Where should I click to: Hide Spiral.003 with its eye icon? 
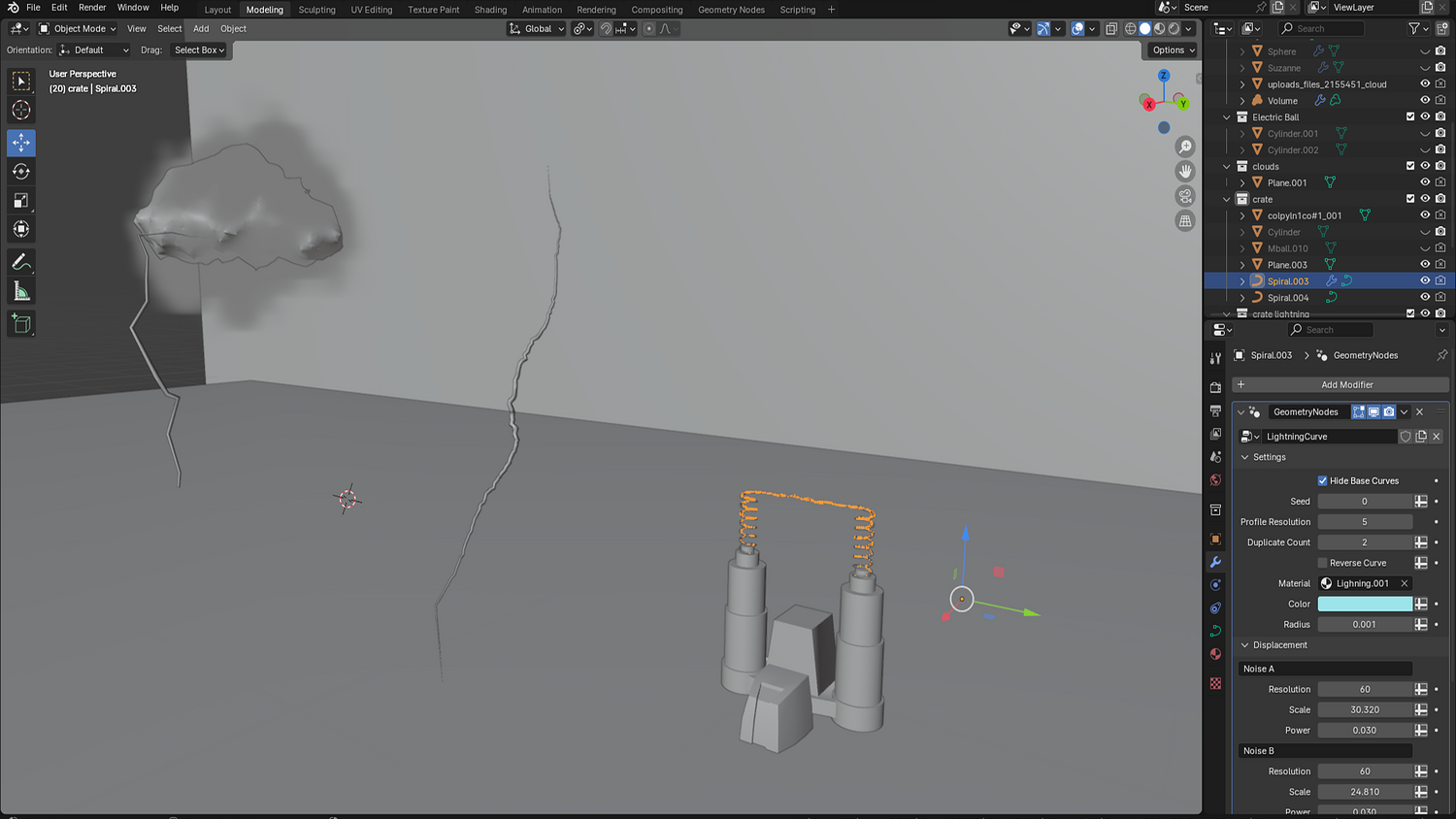[x=1425, y=281]
